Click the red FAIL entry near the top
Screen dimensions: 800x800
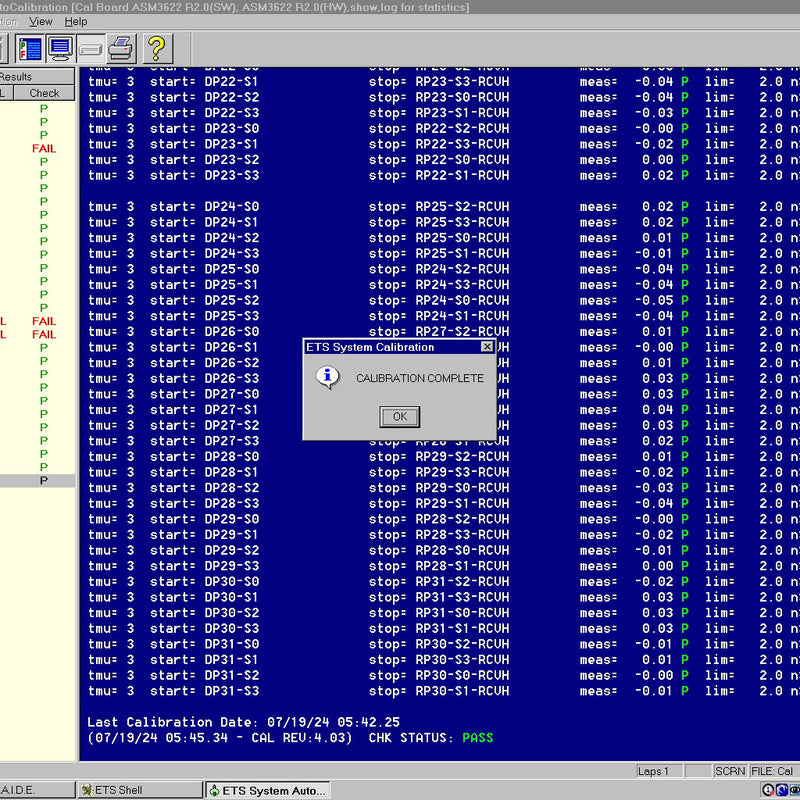tap(45, 148)
